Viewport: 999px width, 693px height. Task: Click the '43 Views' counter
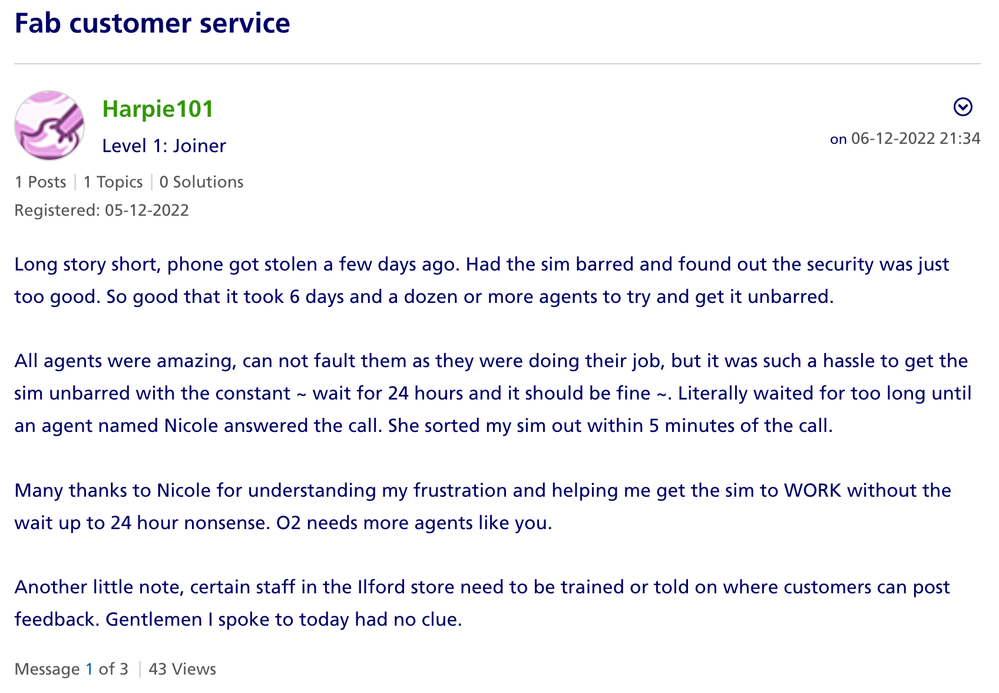click(182, 669)
